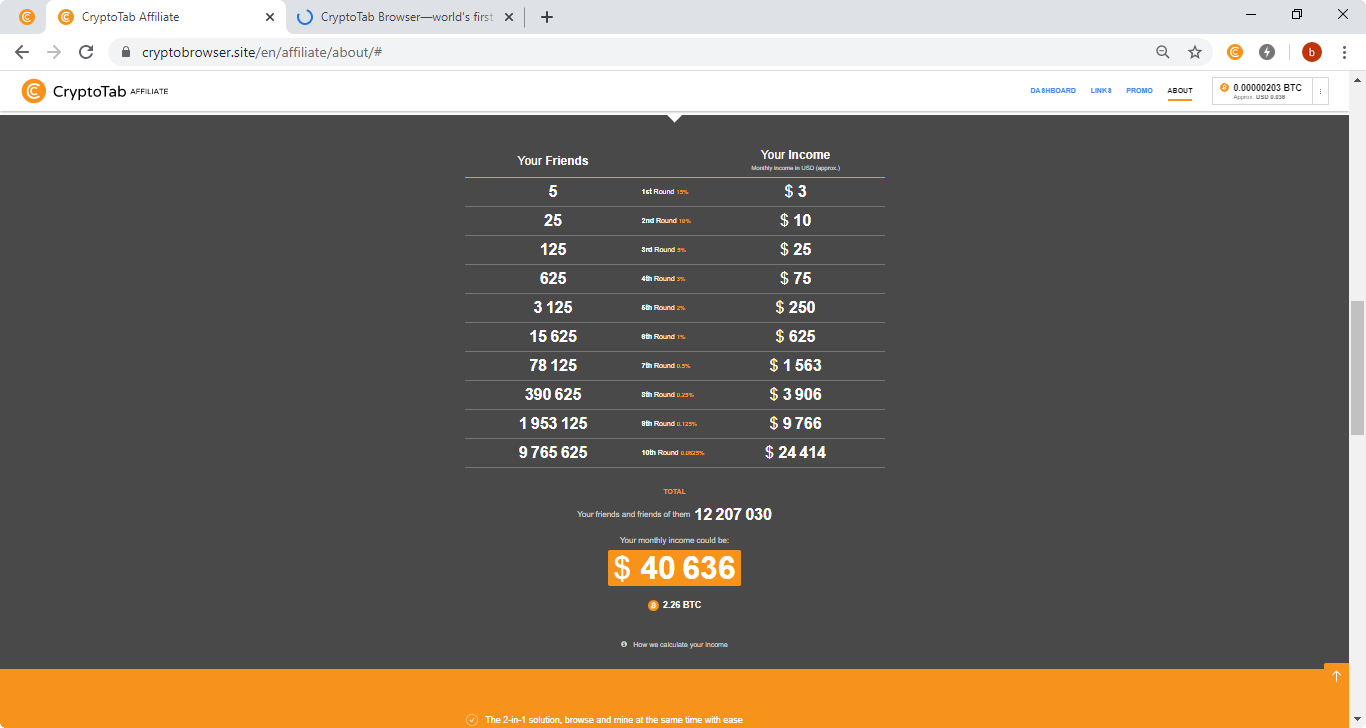The image size is (1366, 728).
Task: Click the '5th Round' label
Action: point(658,308)
